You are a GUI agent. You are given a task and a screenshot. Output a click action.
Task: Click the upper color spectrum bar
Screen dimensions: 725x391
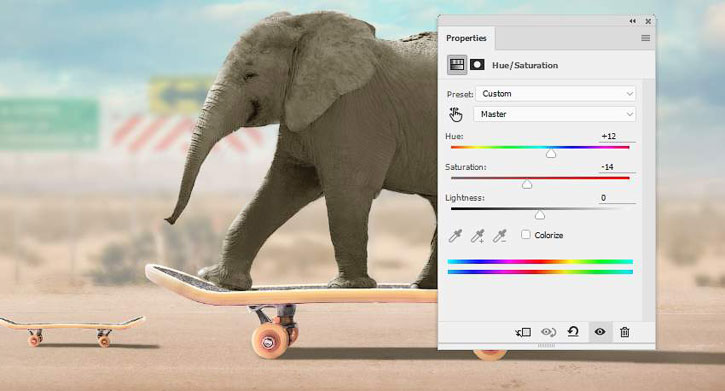540,262
